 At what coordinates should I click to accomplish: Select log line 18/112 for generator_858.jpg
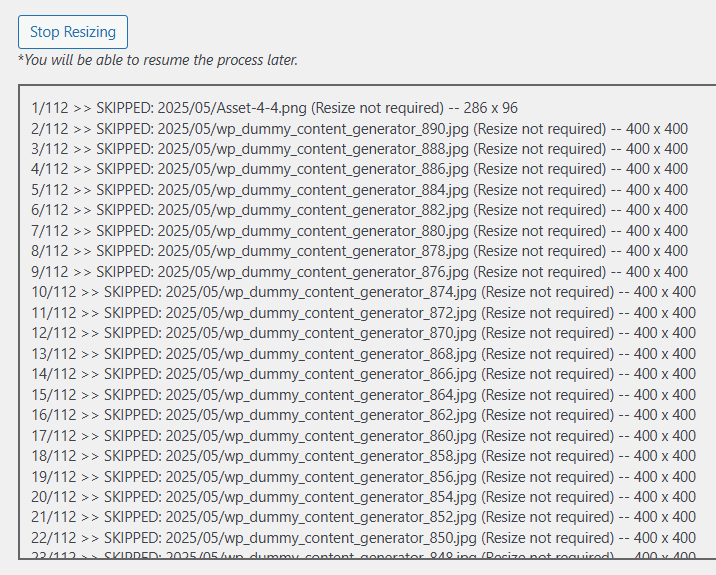[362, 456]
